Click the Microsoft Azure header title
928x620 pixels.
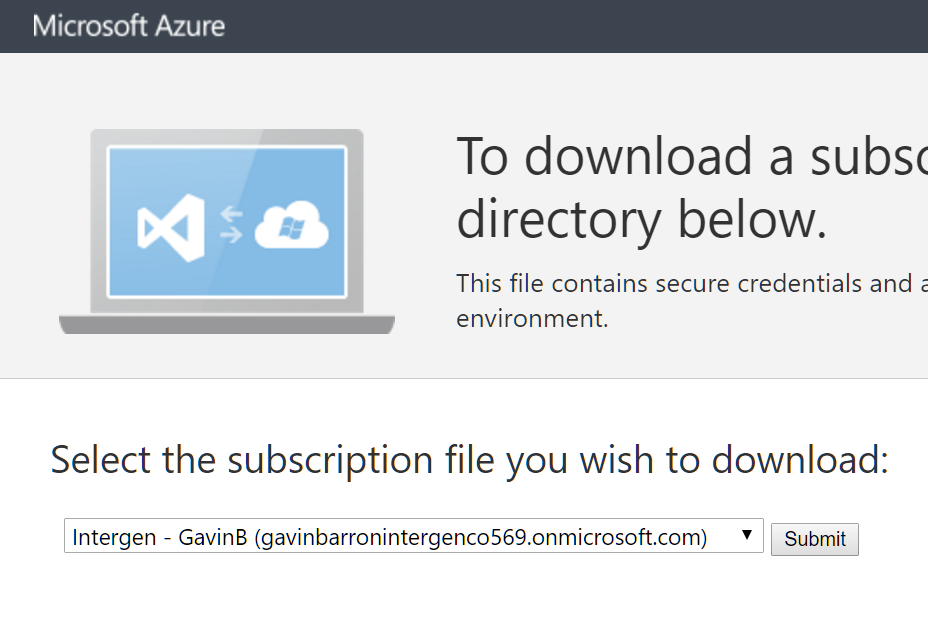[128, 25]
